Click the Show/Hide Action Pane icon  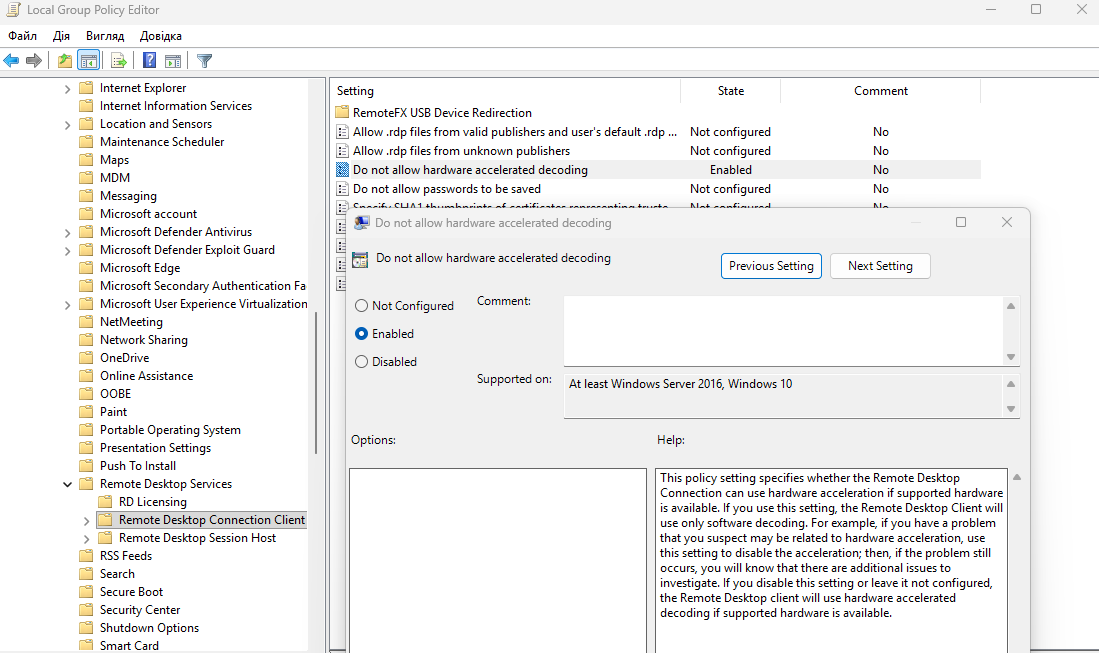click(172, 61)
